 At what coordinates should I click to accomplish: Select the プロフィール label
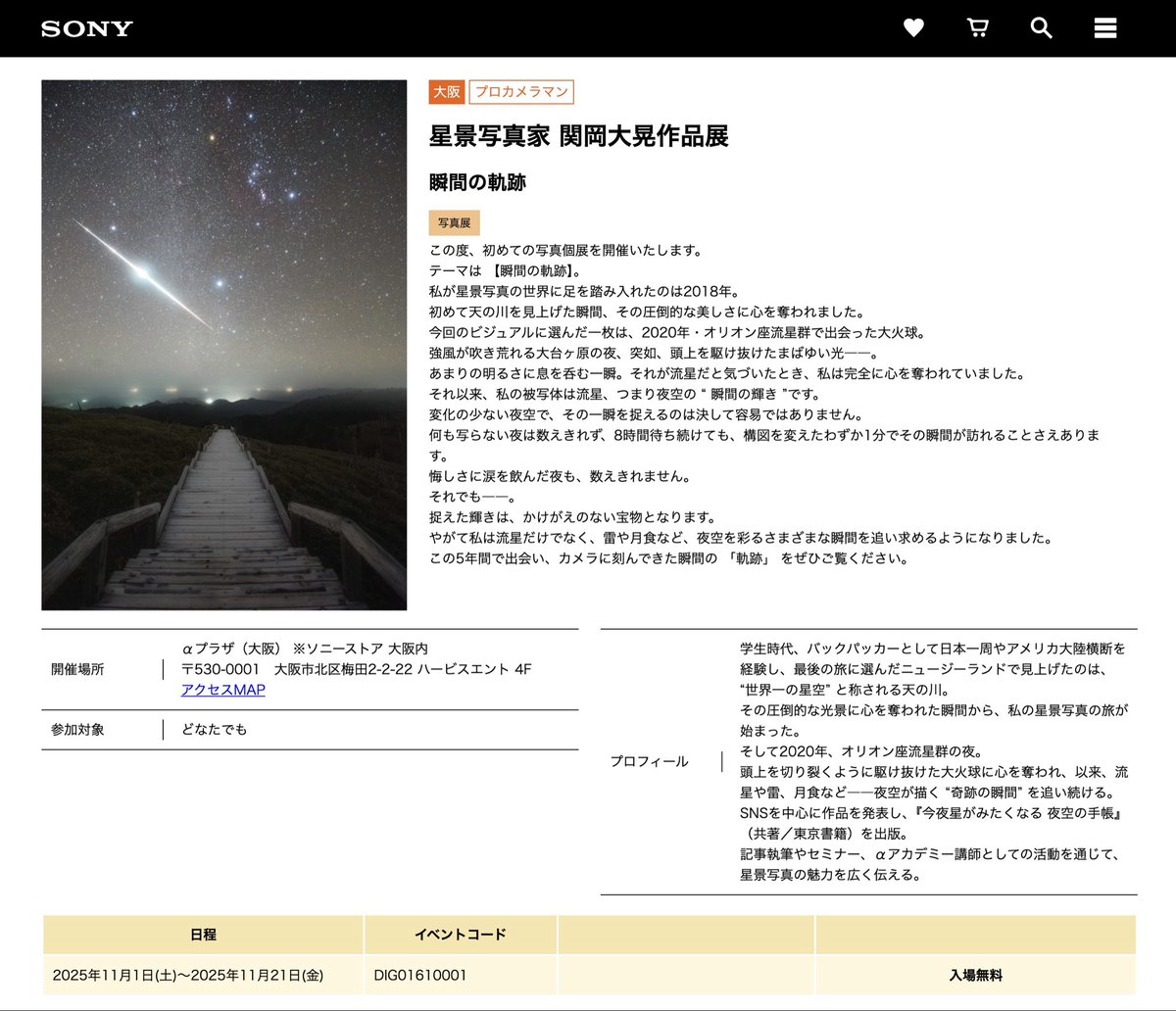650,761
